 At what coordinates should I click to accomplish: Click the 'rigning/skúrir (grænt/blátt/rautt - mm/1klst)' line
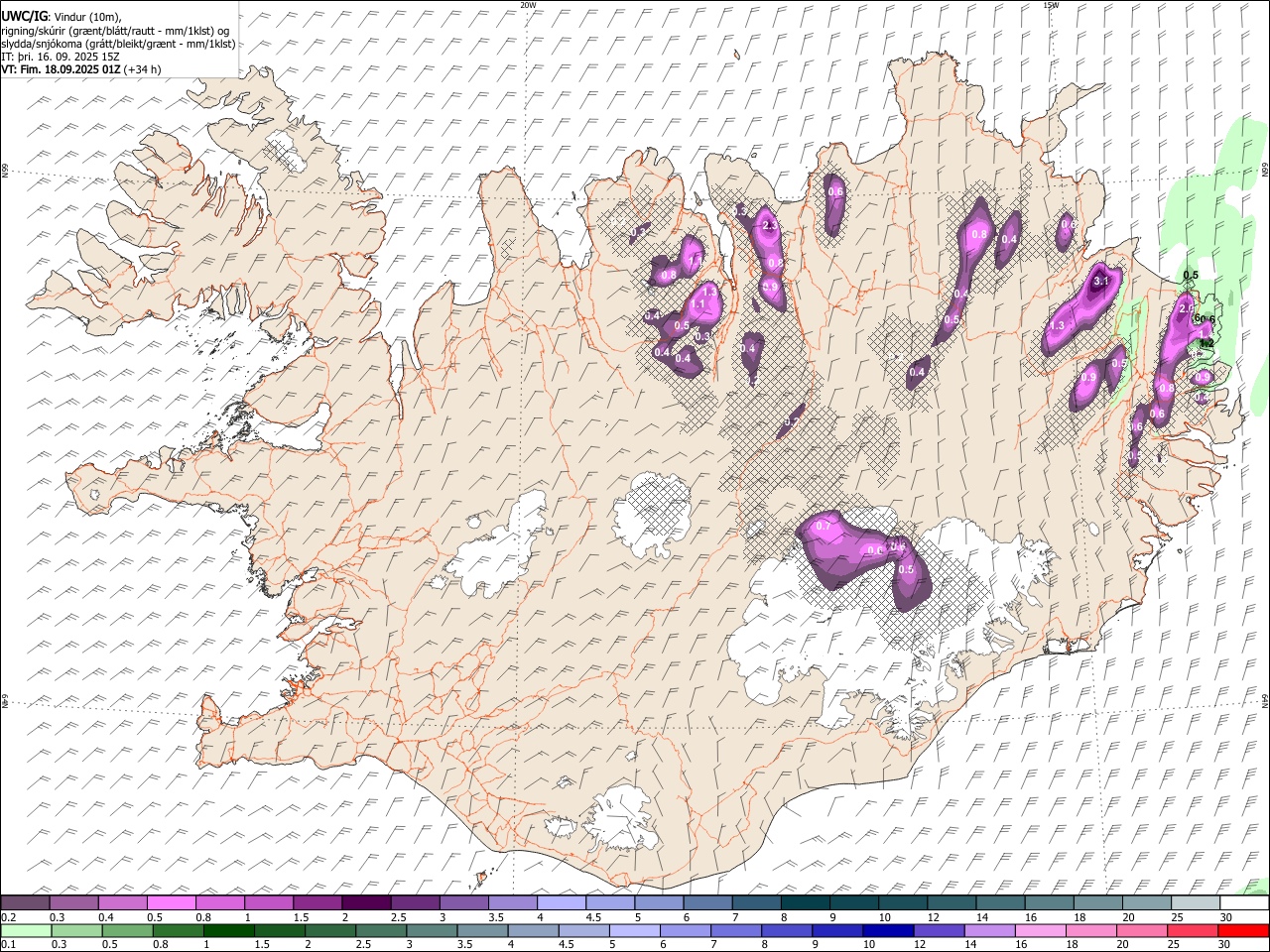(x=115, y=30)
